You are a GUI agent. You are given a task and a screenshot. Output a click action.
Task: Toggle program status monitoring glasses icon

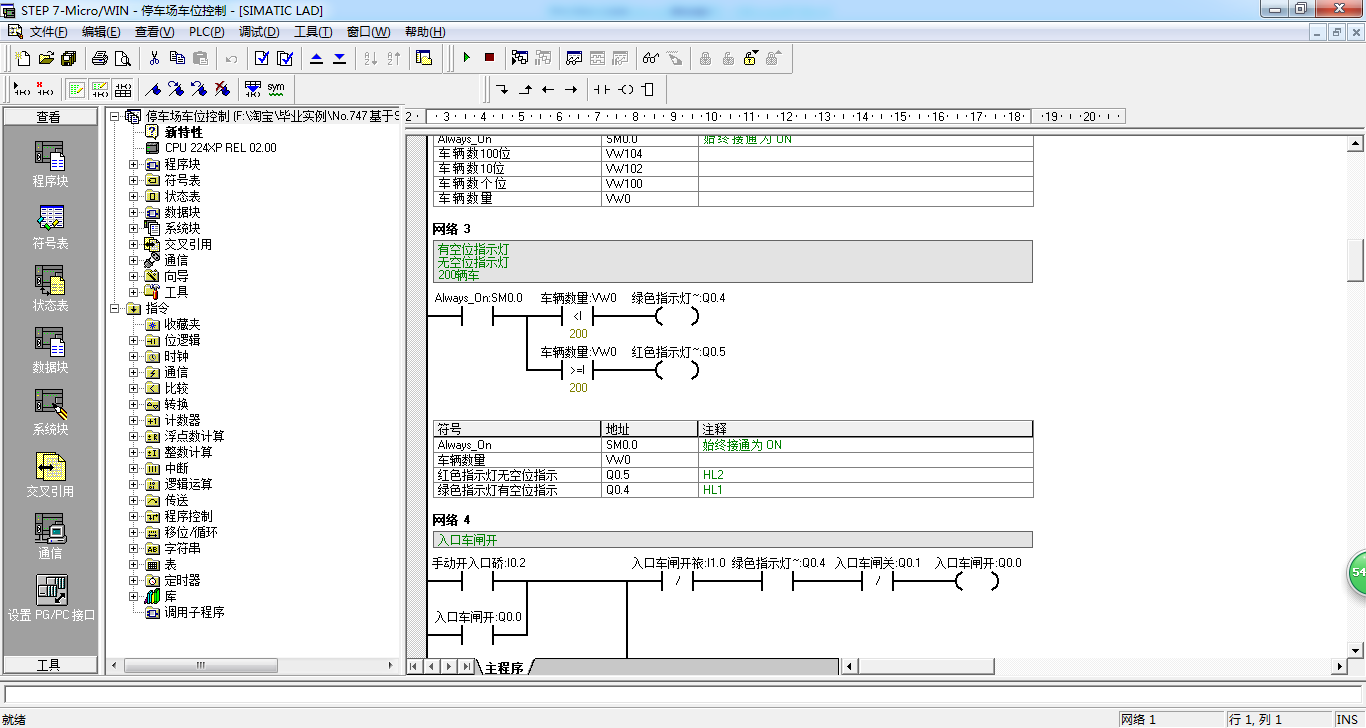click(650, 58)
